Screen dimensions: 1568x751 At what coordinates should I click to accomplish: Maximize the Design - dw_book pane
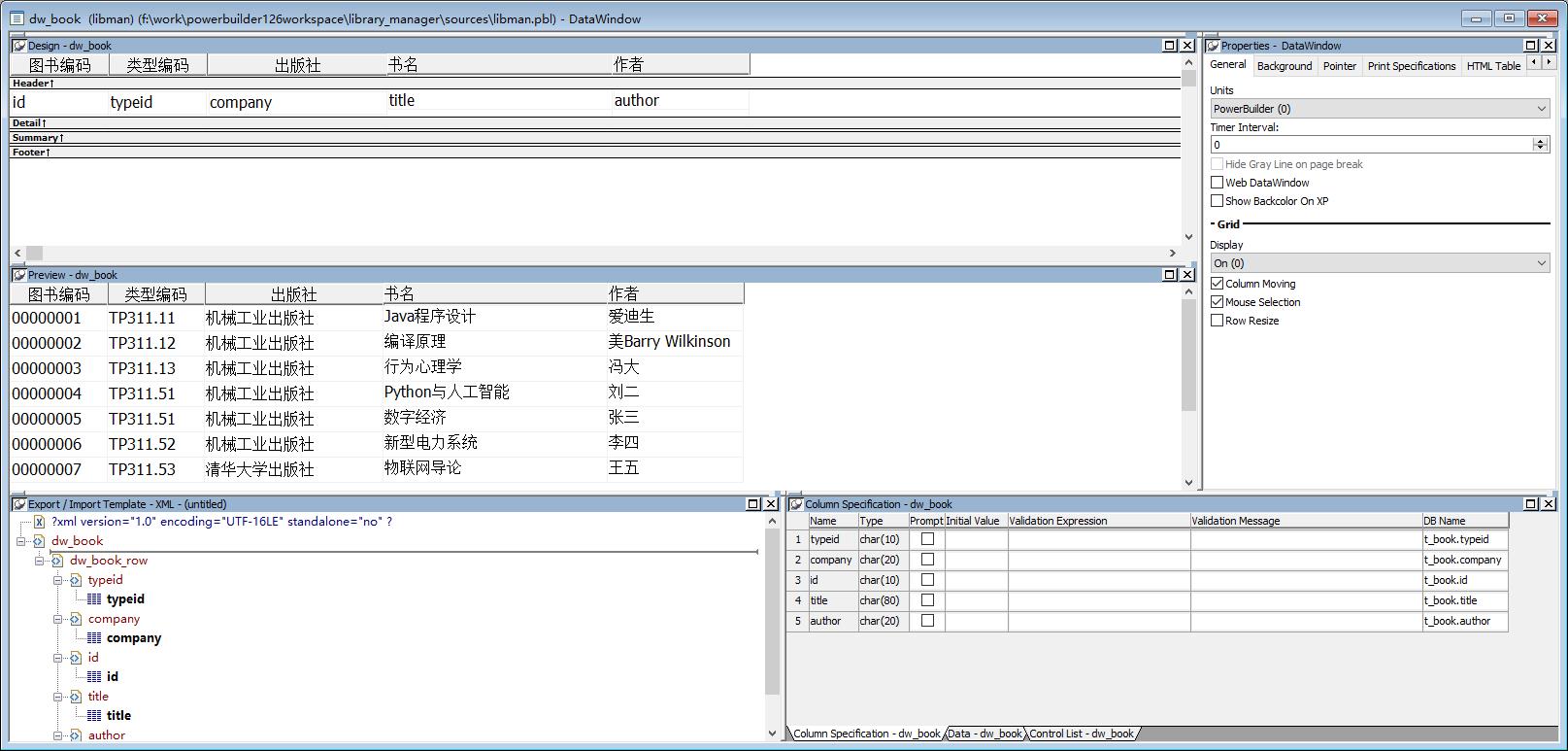(1169, 46)
